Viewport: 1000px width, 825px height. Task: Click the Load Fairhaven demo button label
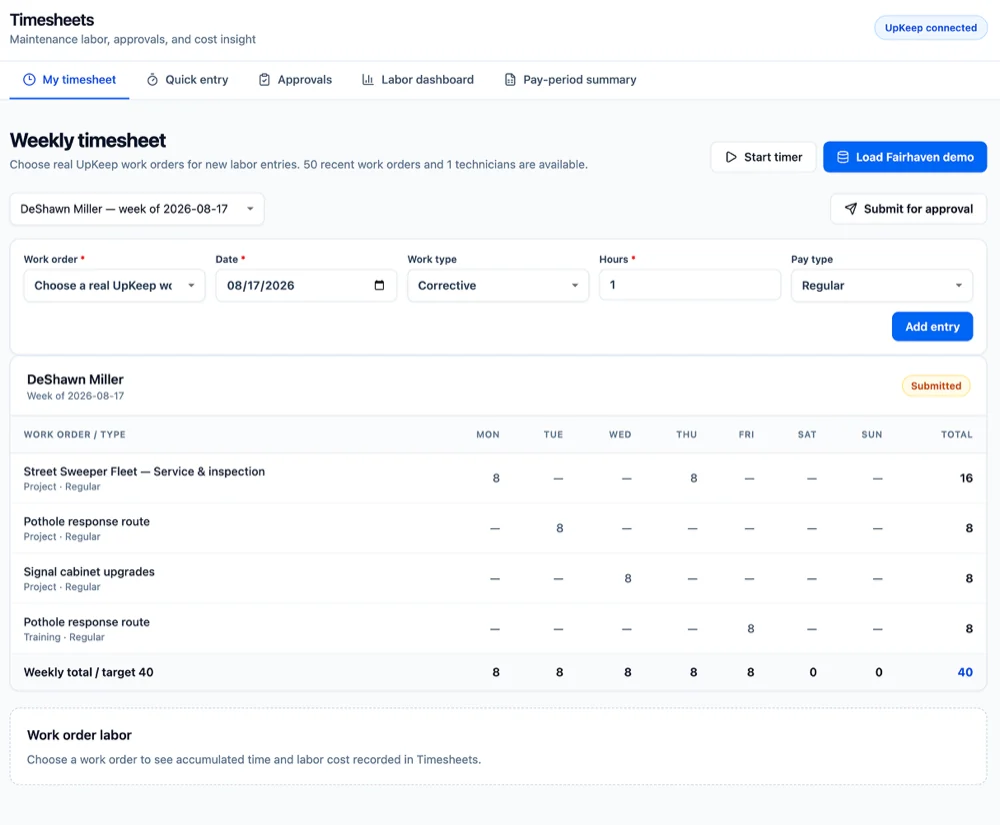[915, 157]
